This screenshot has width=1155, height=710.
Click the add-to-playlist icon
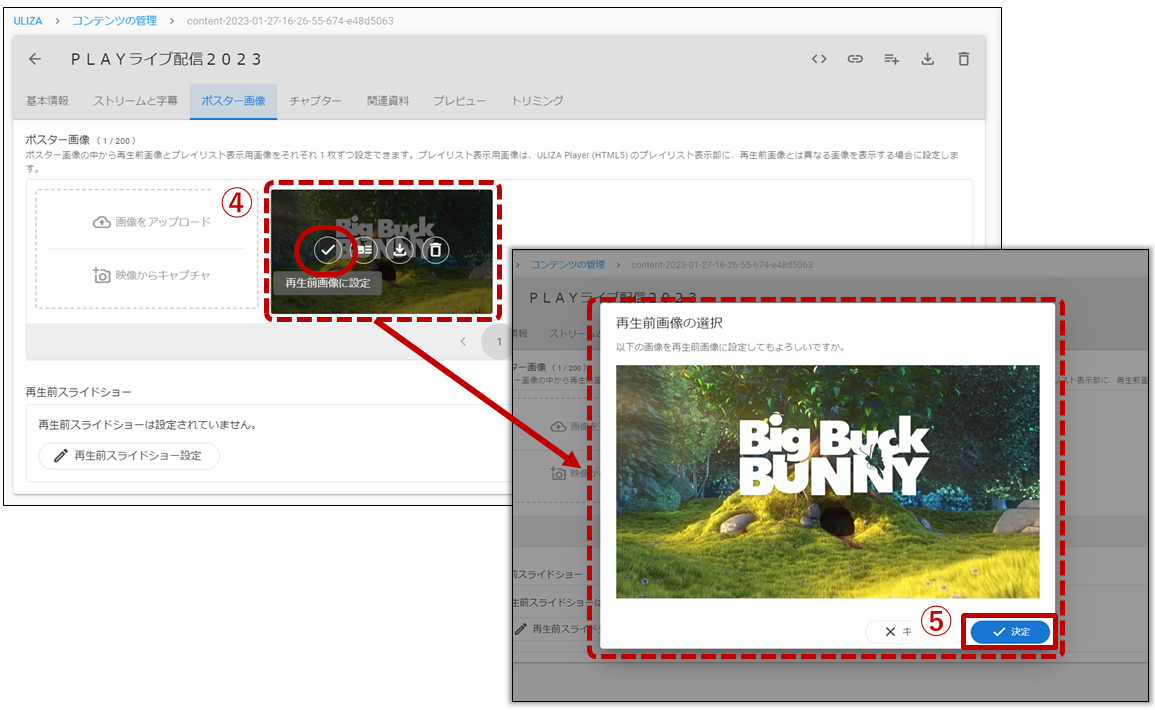[891, 59]
